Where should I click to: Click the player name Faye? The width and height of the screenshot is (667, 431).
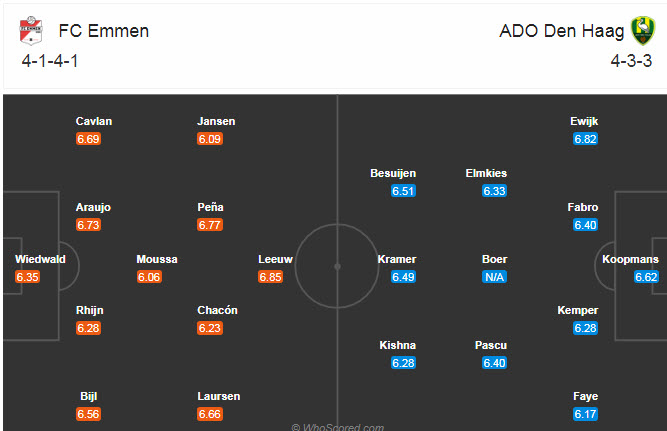tap(585, 396)
